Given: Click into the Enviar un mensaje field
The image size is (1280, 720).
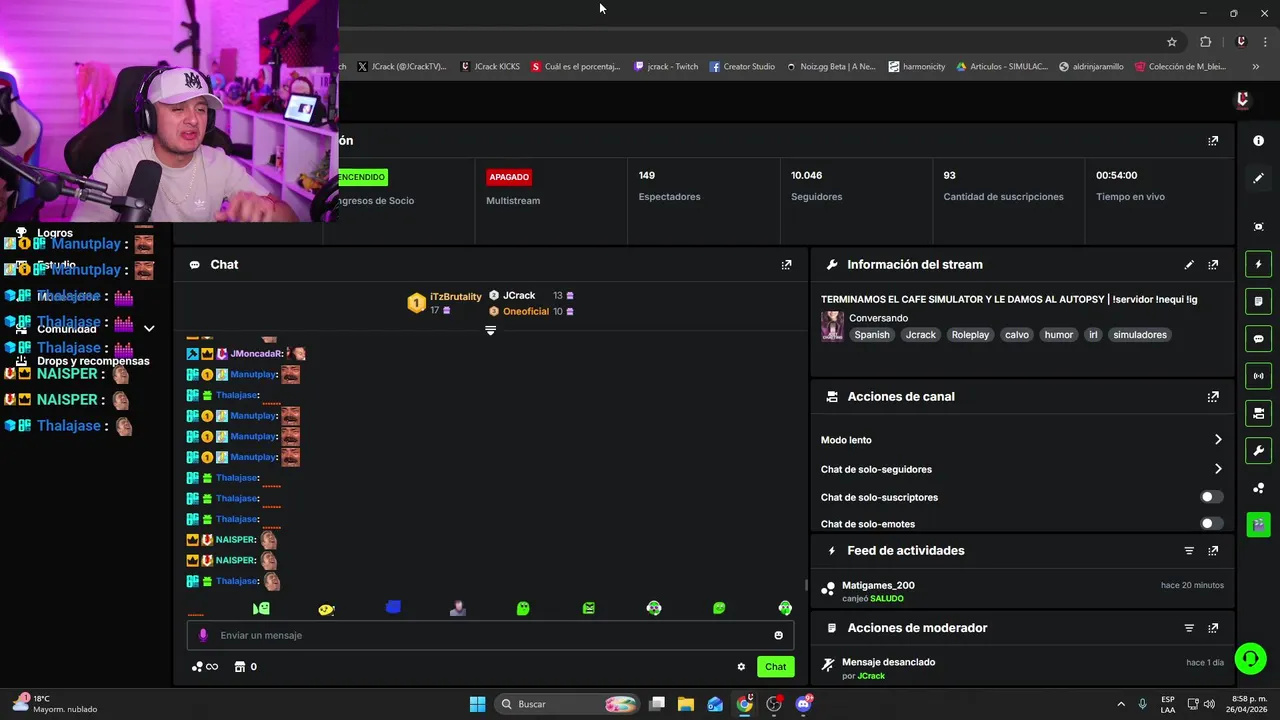Looking at the screenshot, I should click(x=490, y=635).
